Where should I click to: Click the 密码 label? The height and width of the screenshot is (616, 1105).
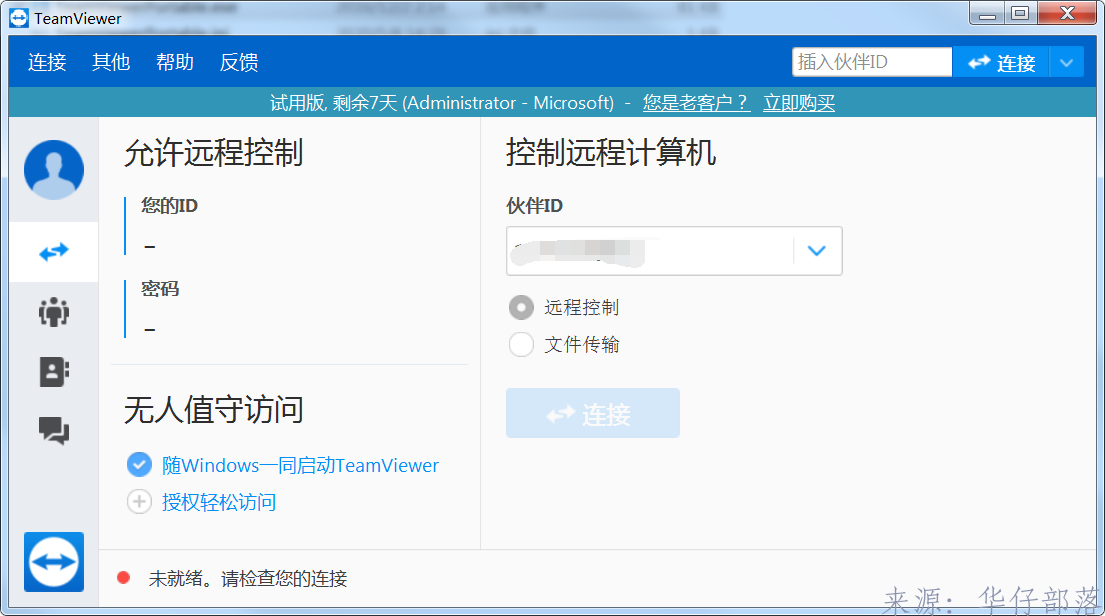[x=160, y=289]
